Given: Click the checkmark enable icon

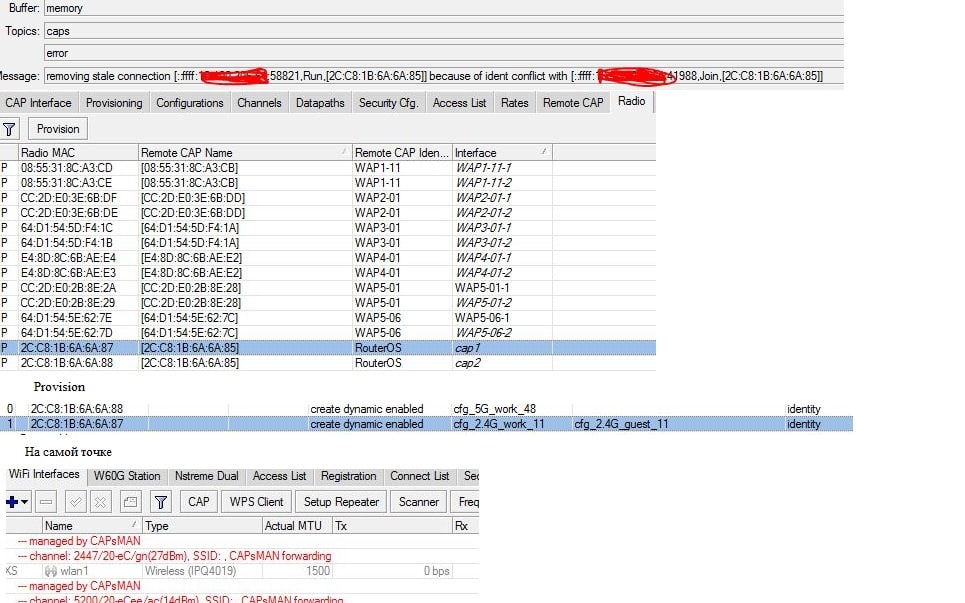Looking at the screenshot, I should (x=76, y=502).
